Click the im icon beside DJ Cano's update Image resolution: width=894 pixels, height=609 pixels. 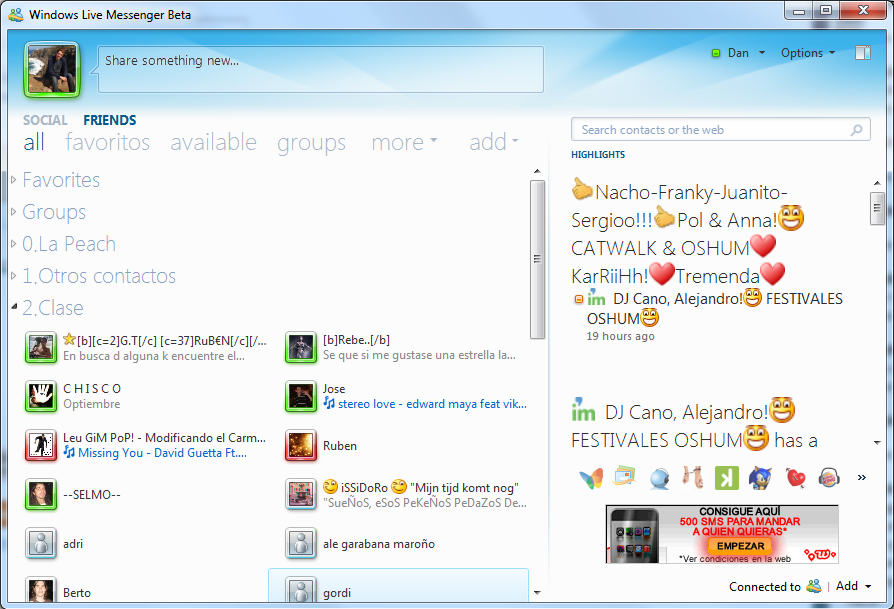point(596,298)
